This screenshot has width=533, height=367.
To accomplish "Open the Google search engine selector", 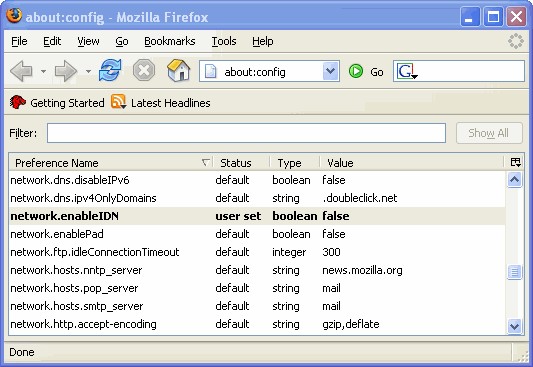I will [407, 71].
